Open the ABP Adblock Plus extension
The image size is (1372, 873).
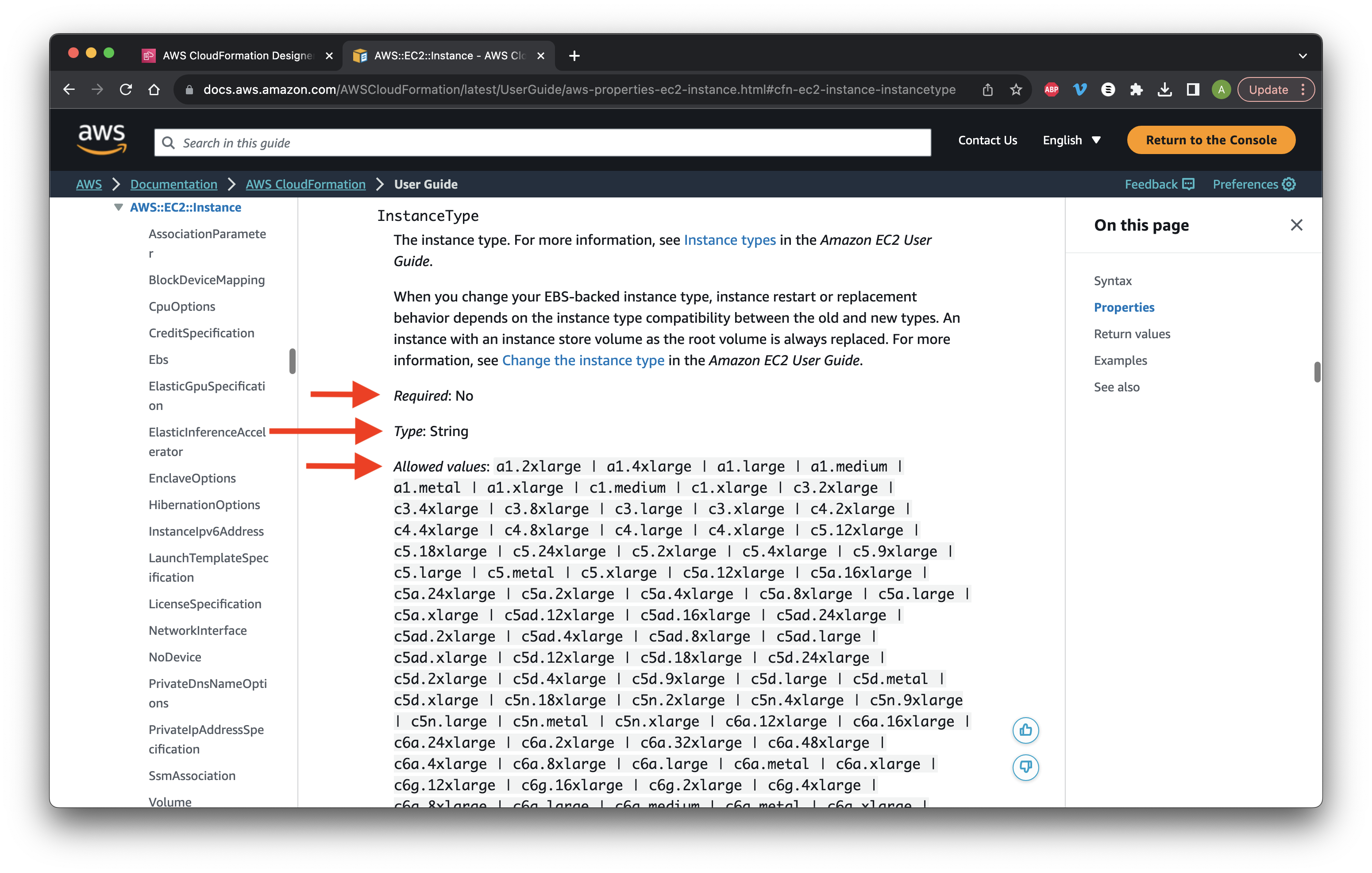(x=1051, y=89)
